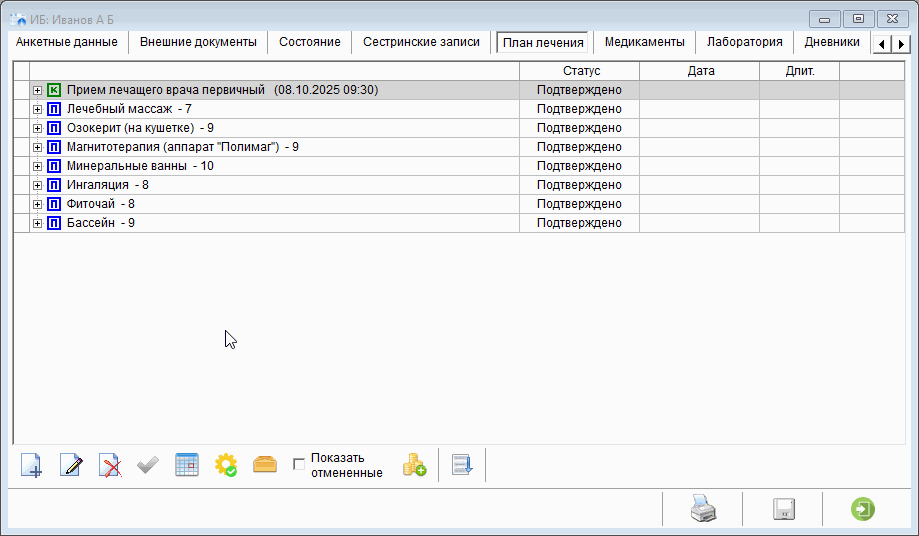This screenshot has width=919, height=536.
Task: Click the add new document icon
Action: pos(31,465)
